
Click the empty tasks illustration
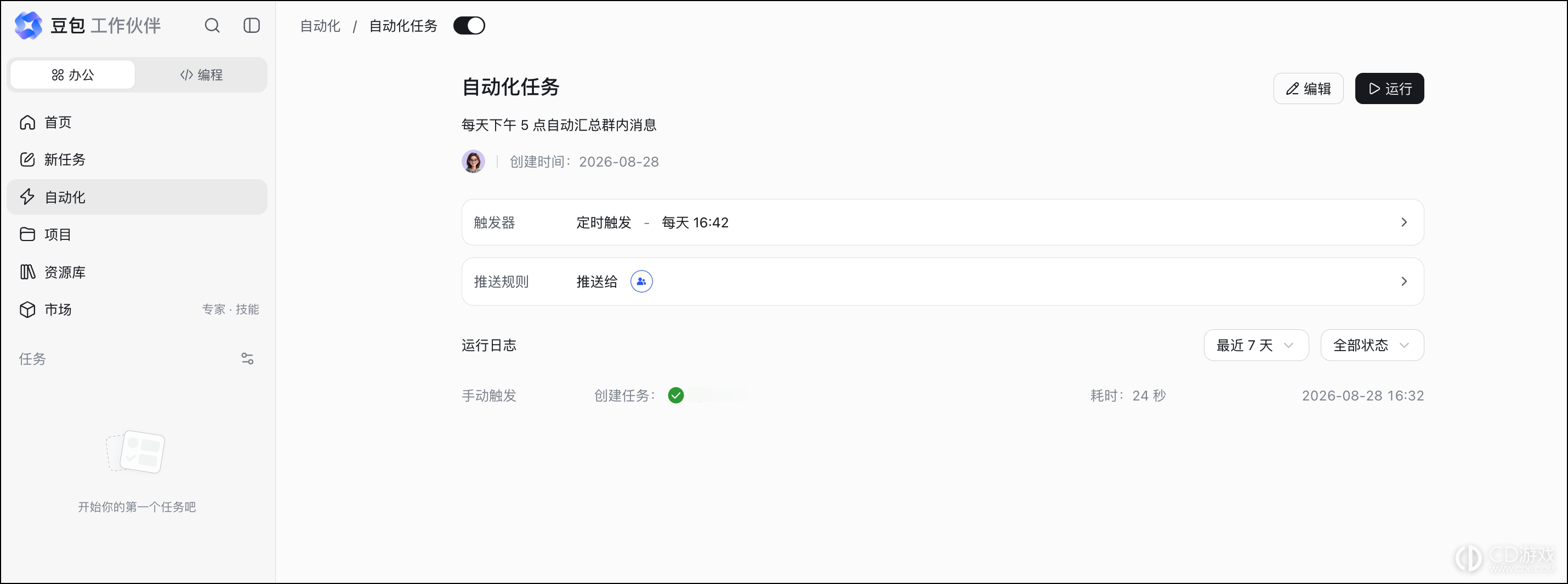point(136,452)
